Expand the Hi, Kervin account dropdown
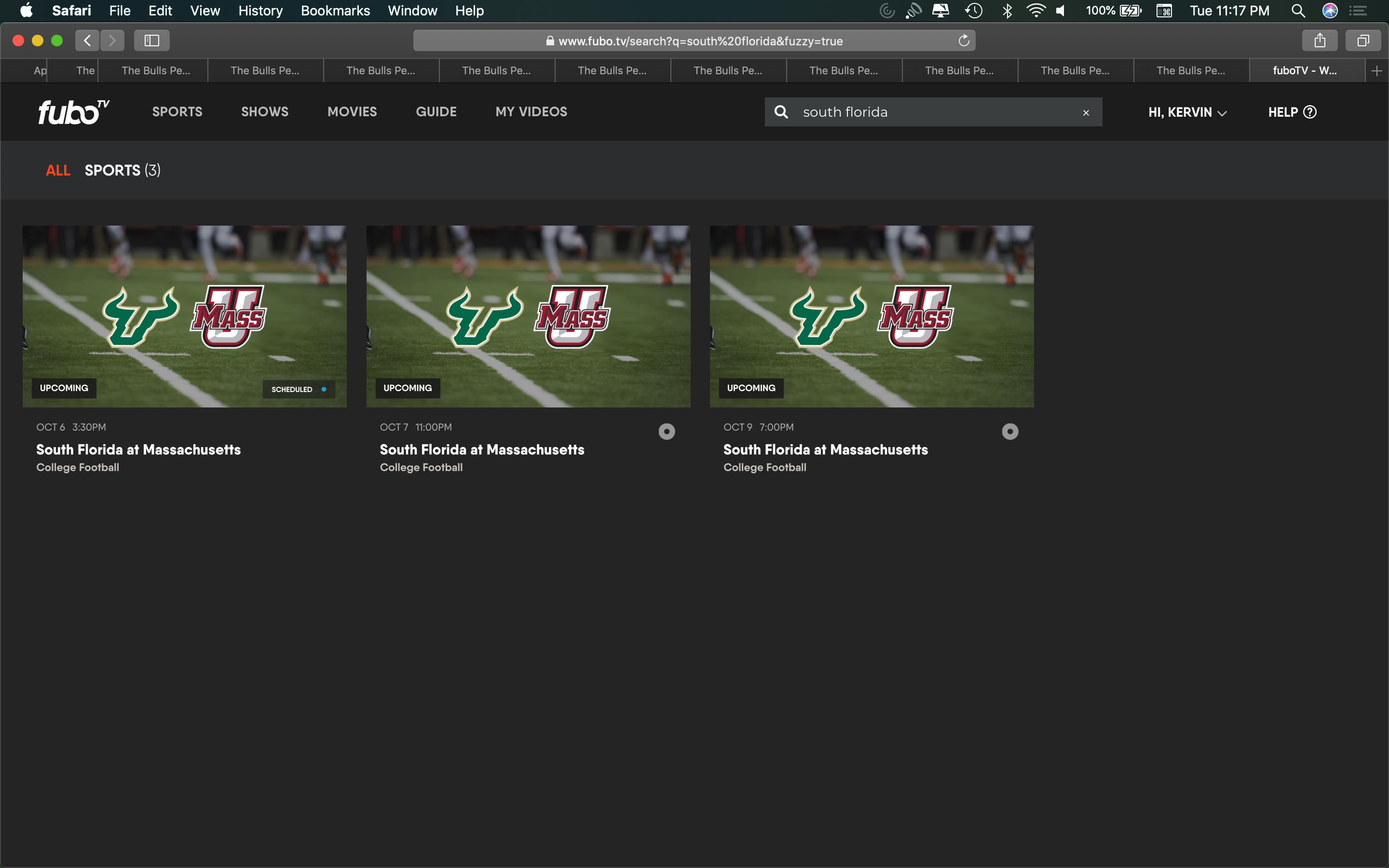 [1187, 112]
